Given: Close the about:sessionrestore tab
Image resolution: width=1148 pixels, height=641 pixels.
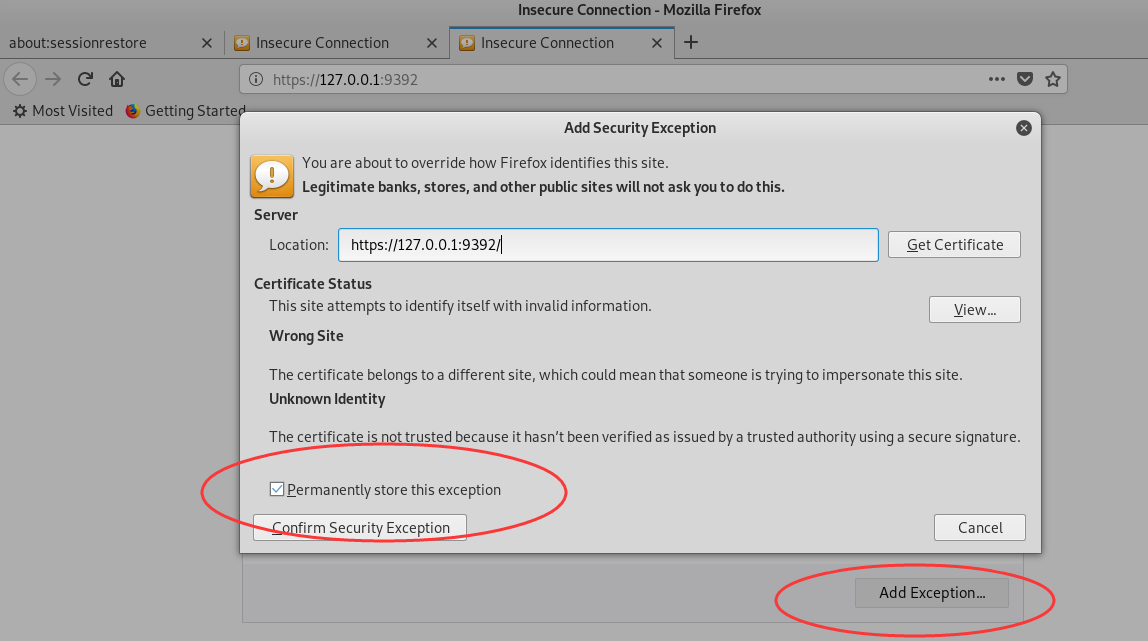Looking at the screenshot, I should tap(206, 43).
